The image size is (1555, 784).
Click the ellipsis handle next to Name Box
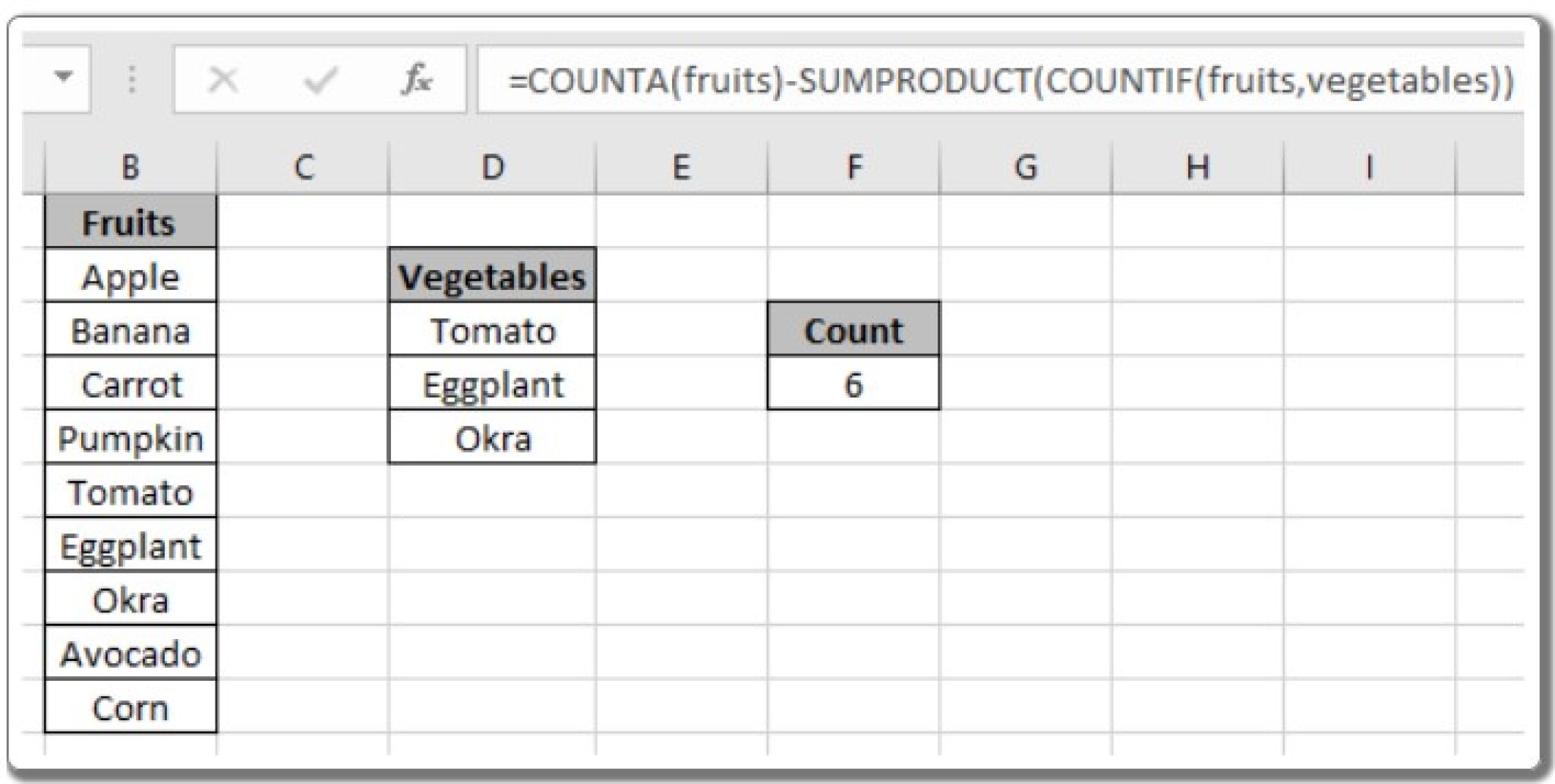coord(131,77)
